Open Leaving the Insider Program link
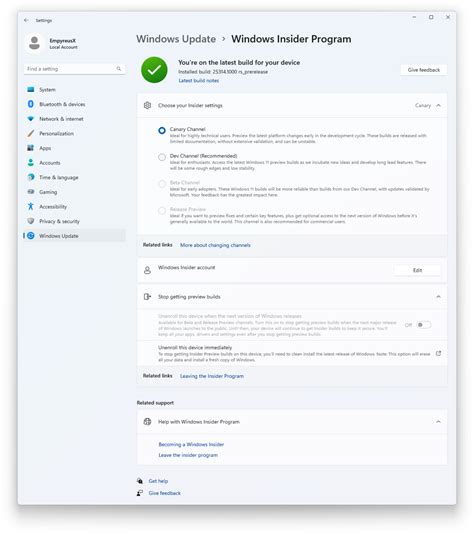474x534 pixels. tap(212, 376)
